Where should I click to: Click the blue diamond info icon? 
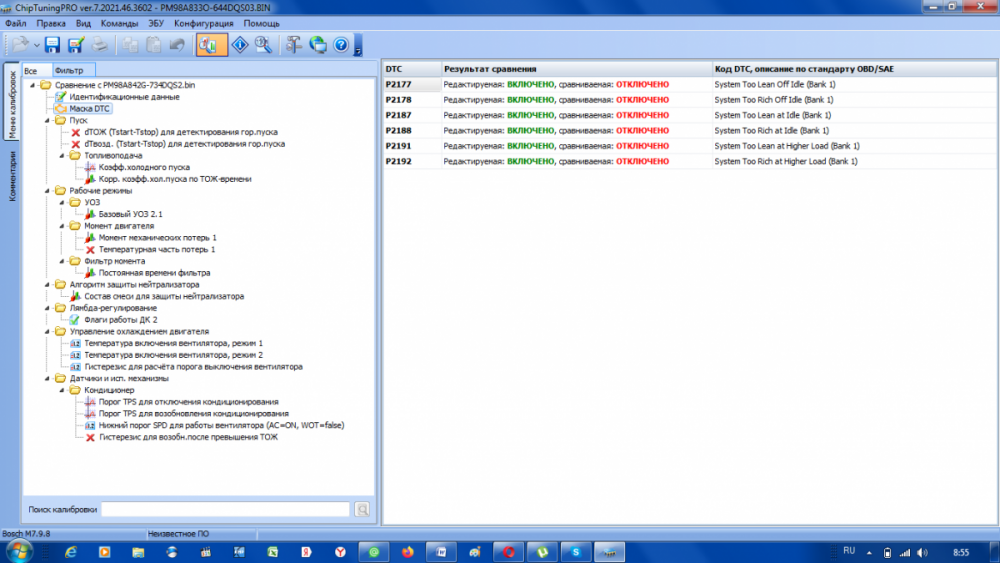[240, 45]
